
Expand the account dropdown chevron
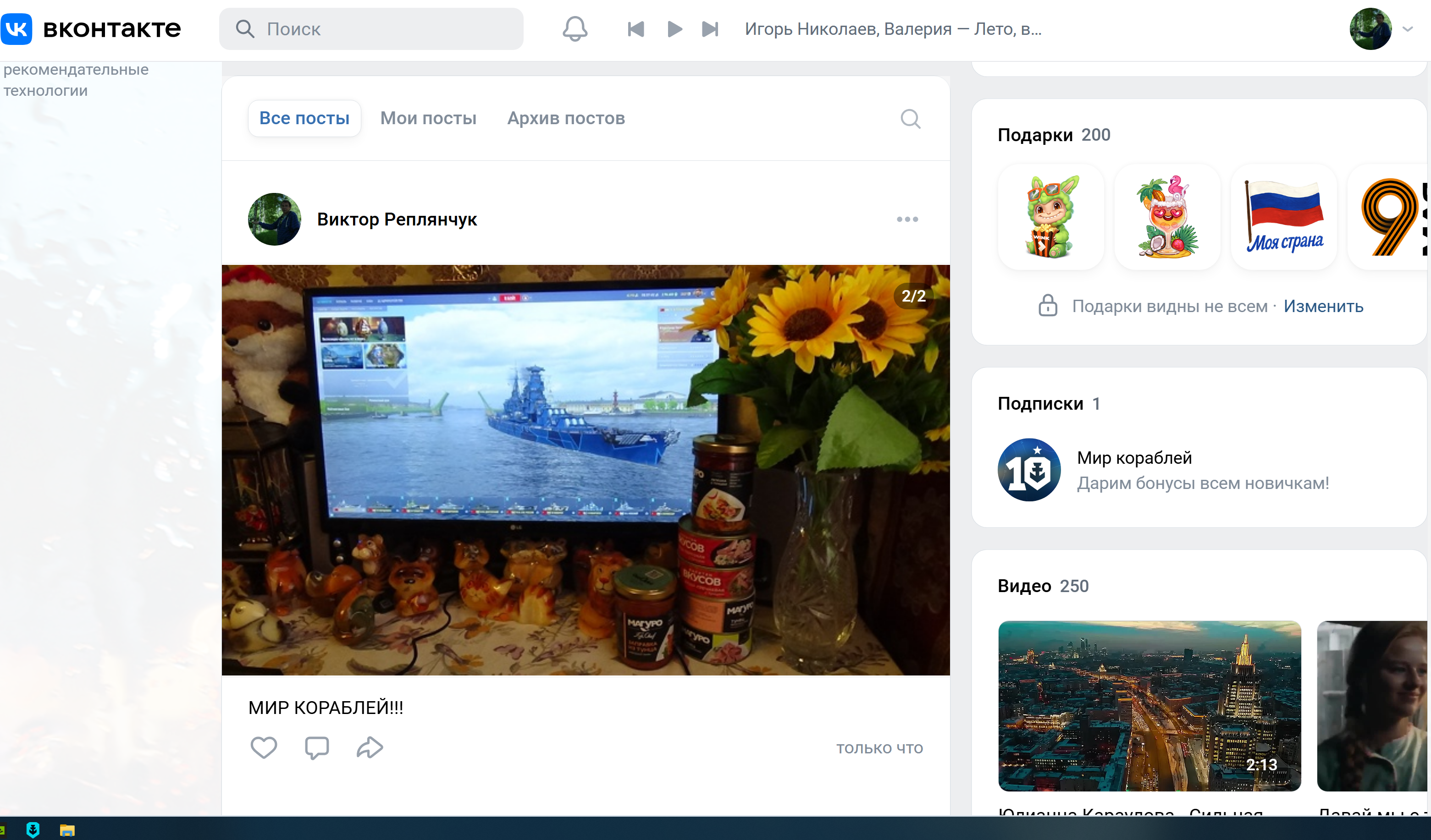point(1408,29)
